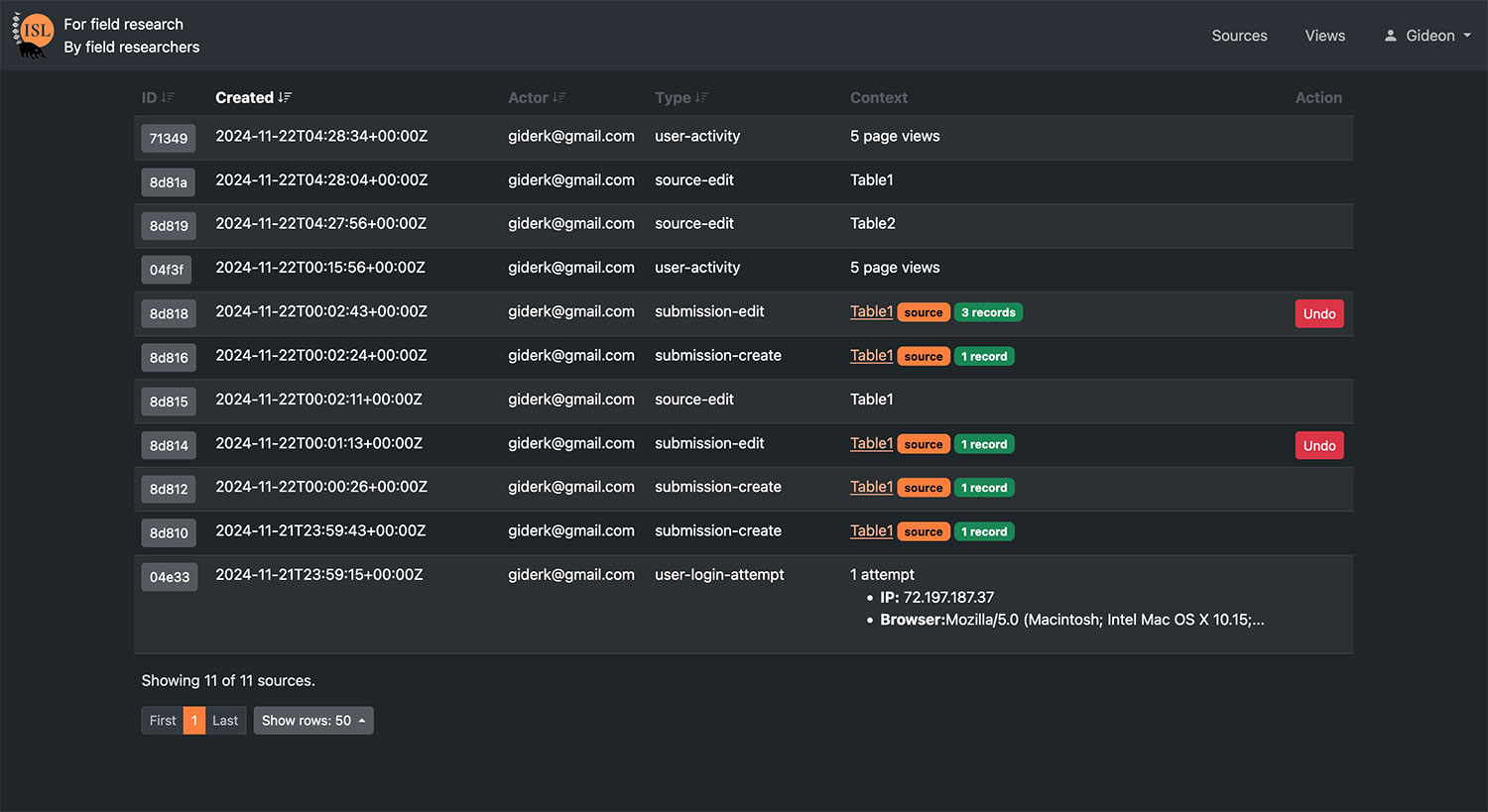The width and height of the screenshot is (1488, 812).
Task: Open the Sources nav item
Action: pyautogui.click(x=1239, y=36)
